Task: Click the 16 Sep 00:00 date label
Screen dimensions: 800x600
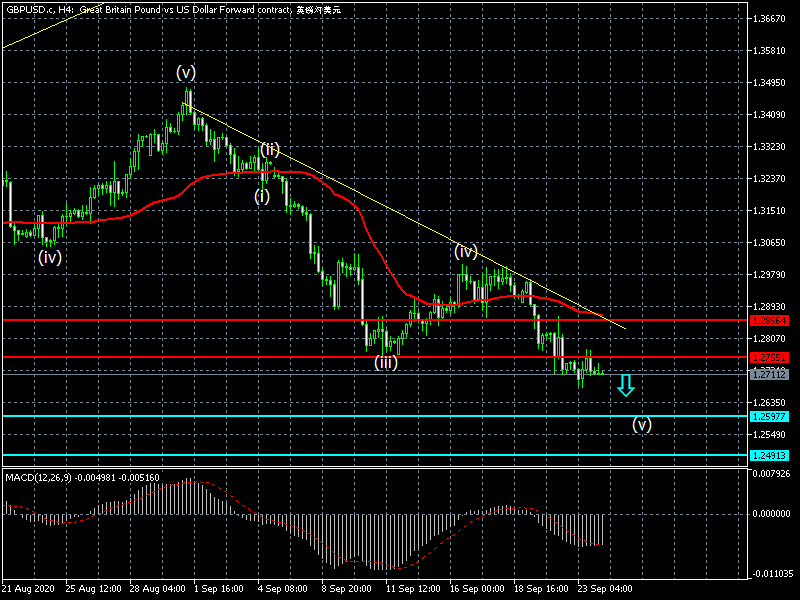Action: click(x=477, y=588)
